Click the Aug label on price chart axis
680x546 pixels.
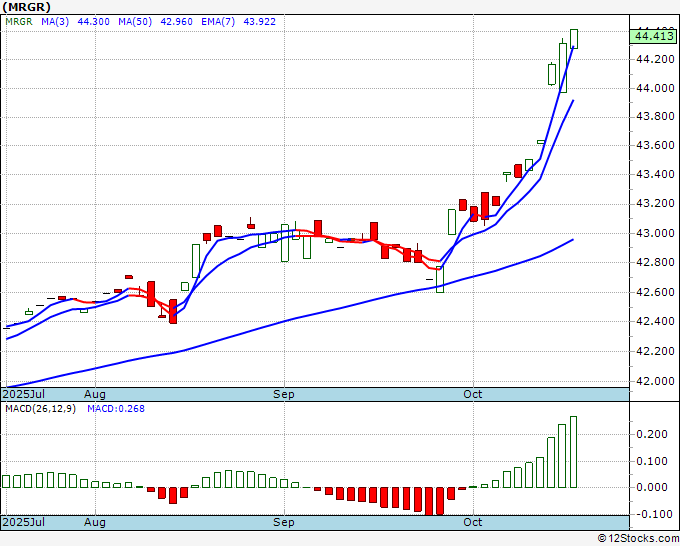tap(95, 394)
